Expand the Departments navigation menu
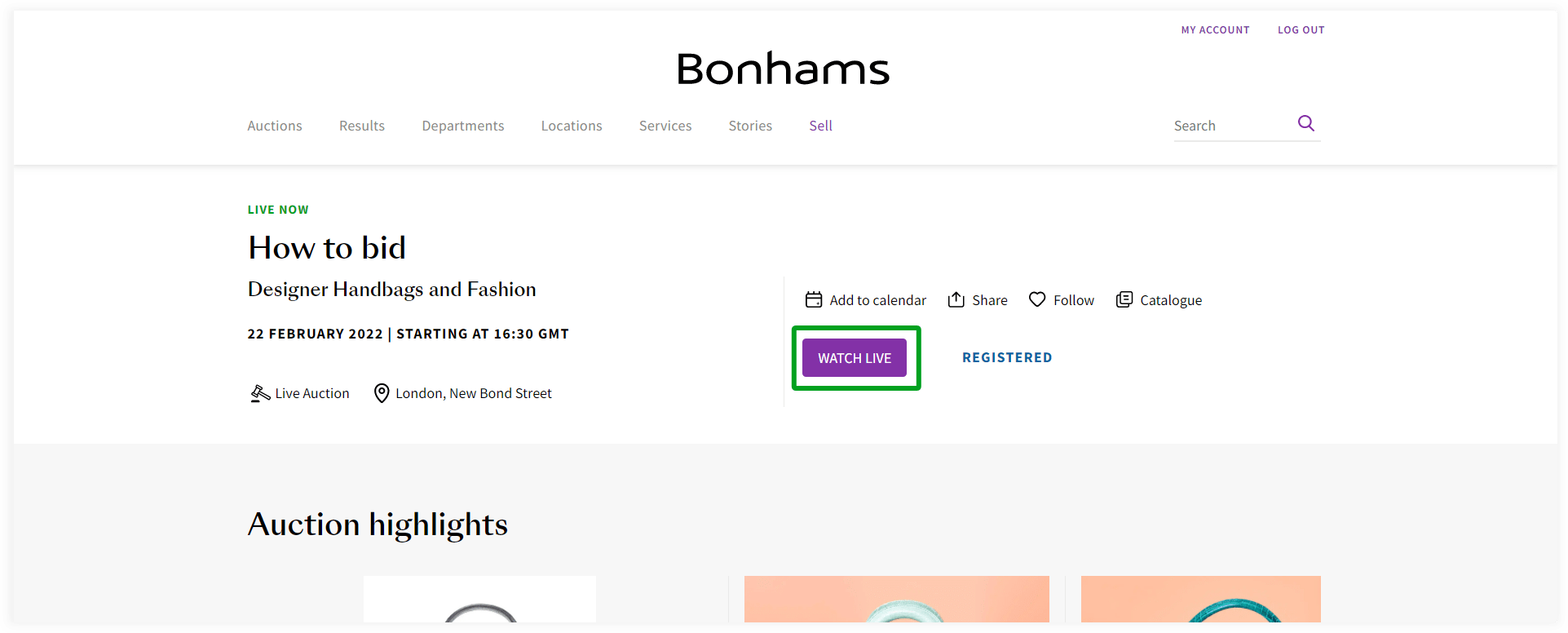 tap(463, 126)
